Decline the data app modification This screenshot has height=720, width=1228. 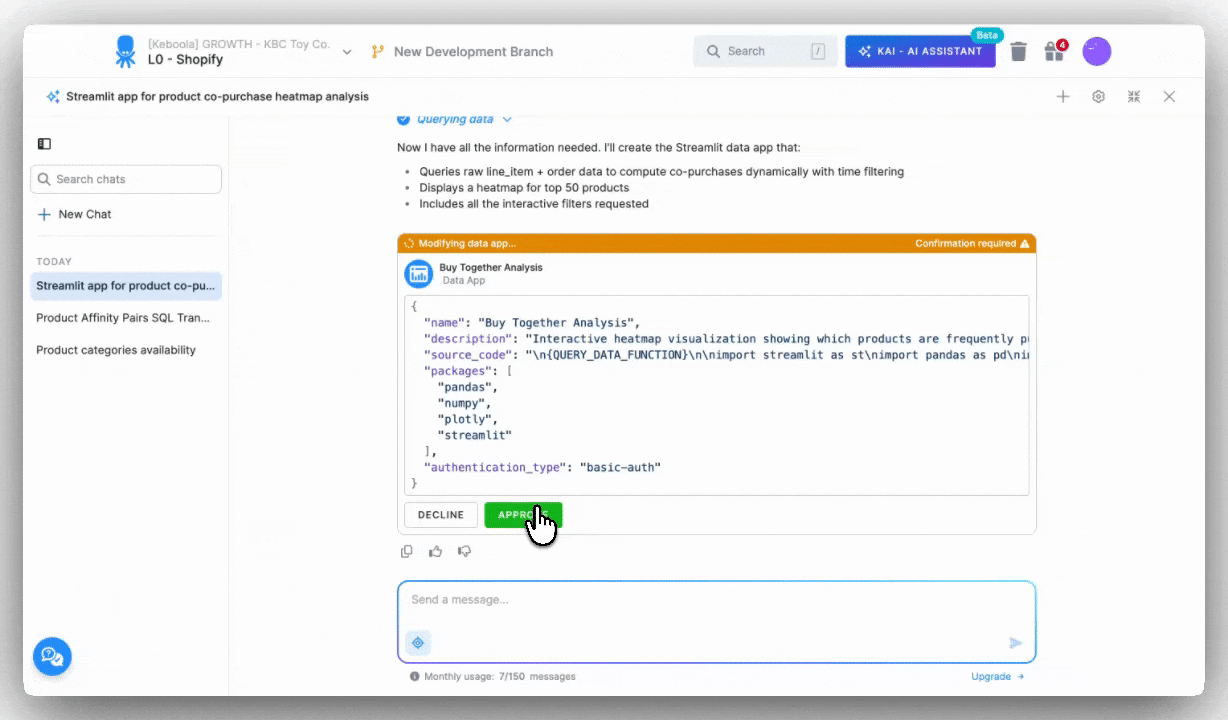click(441, 515)
